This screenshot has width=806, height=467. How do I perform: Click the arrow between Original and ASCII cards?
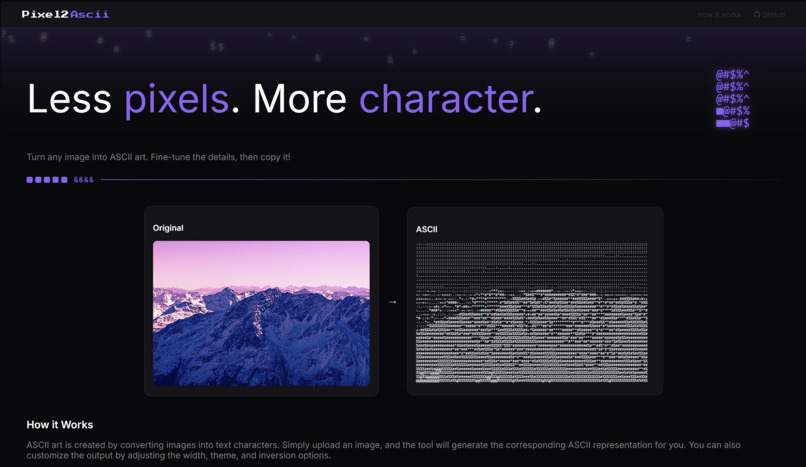click(393, 302)
